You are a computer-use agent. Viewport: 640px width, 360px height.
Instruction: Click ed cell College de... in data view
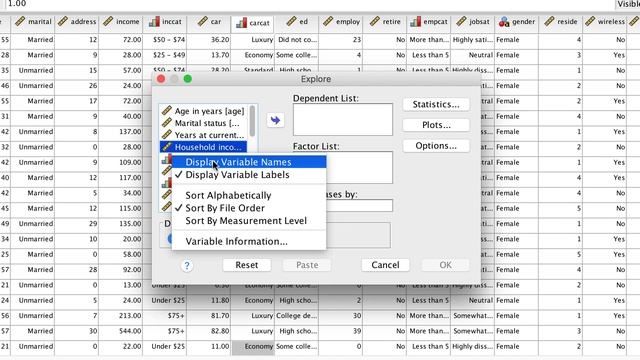(297, 316)
